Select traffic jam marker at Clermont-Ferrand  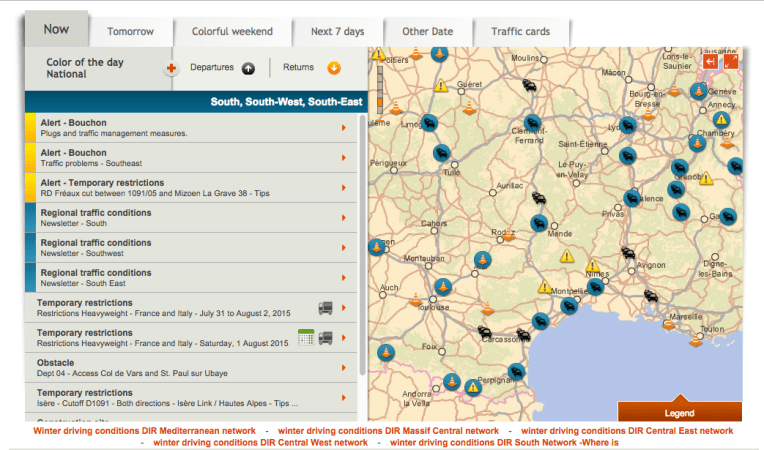point(532,123)
